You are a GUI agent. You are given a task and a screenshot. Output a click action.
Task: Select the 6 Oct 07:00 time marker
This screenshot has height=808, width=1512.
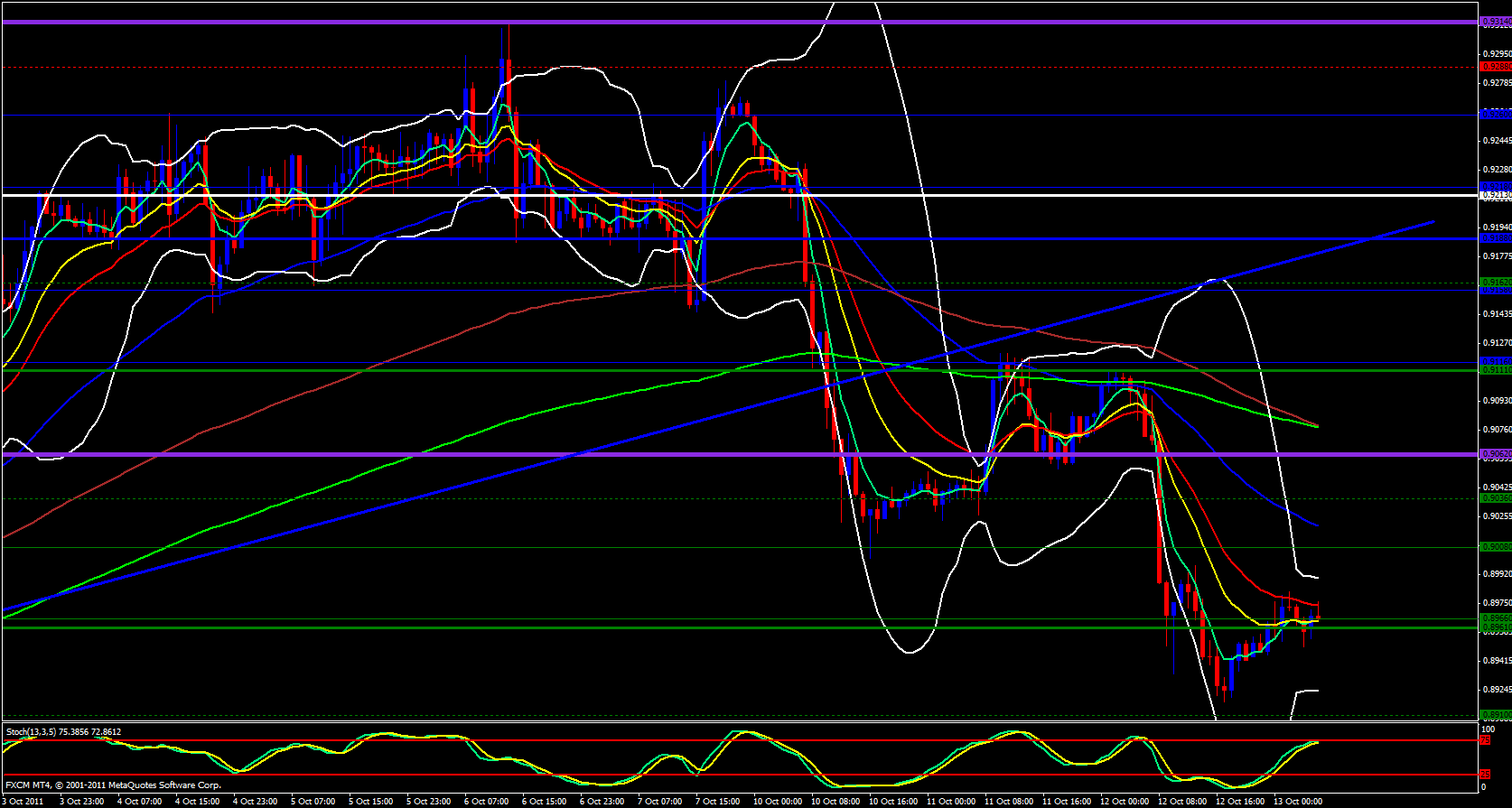coord(486,802)
